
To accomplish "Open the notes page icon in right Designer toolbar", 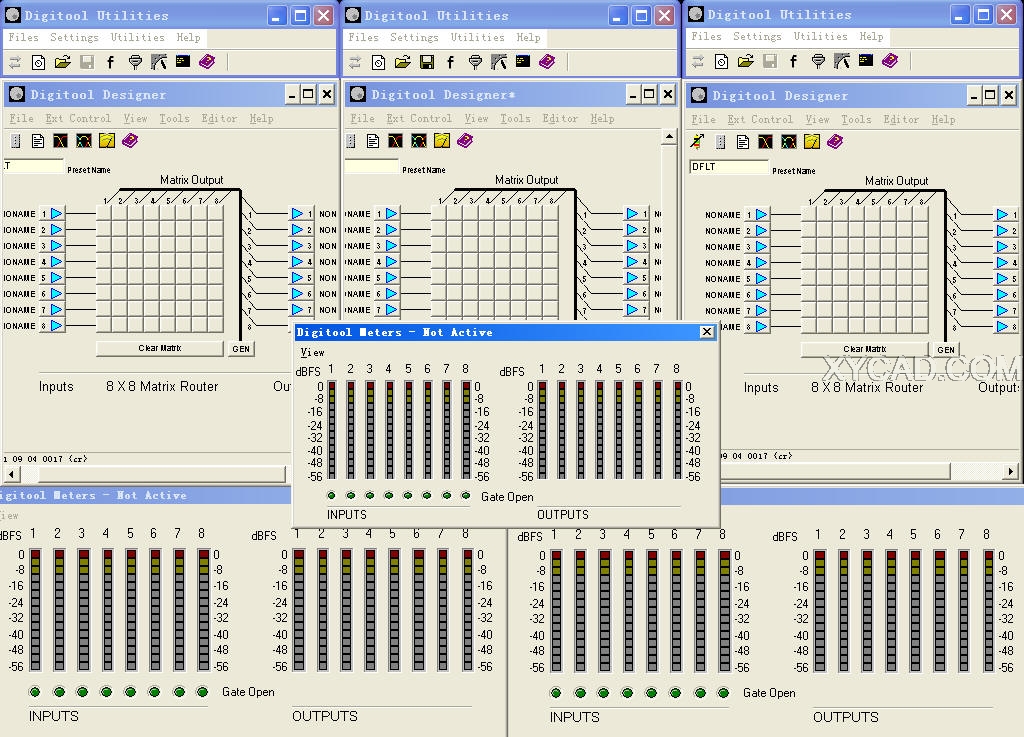I will (x=743, y=142).
